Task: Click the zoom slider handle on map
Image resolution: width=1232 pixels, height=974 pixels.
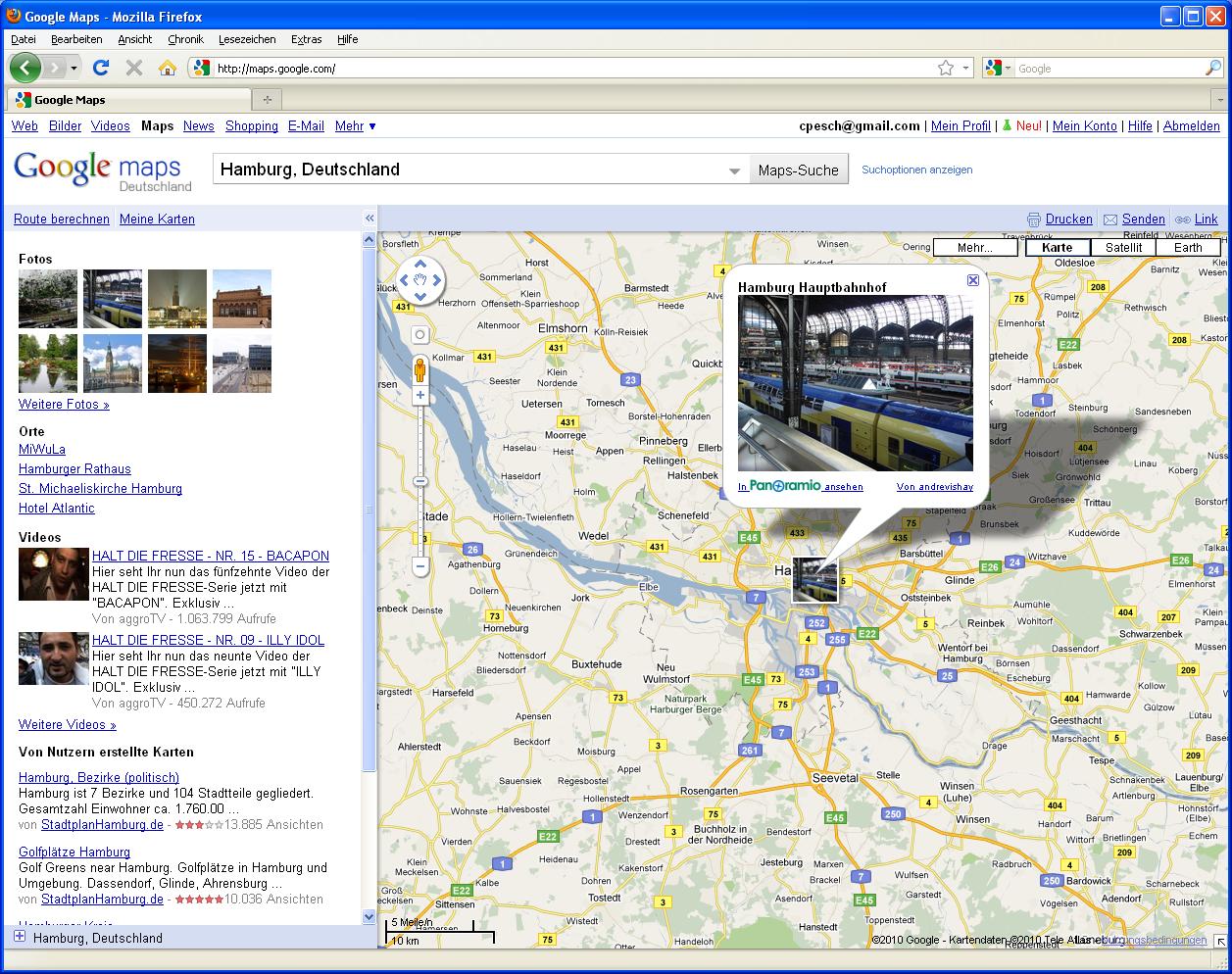Action: coord(420,481)
